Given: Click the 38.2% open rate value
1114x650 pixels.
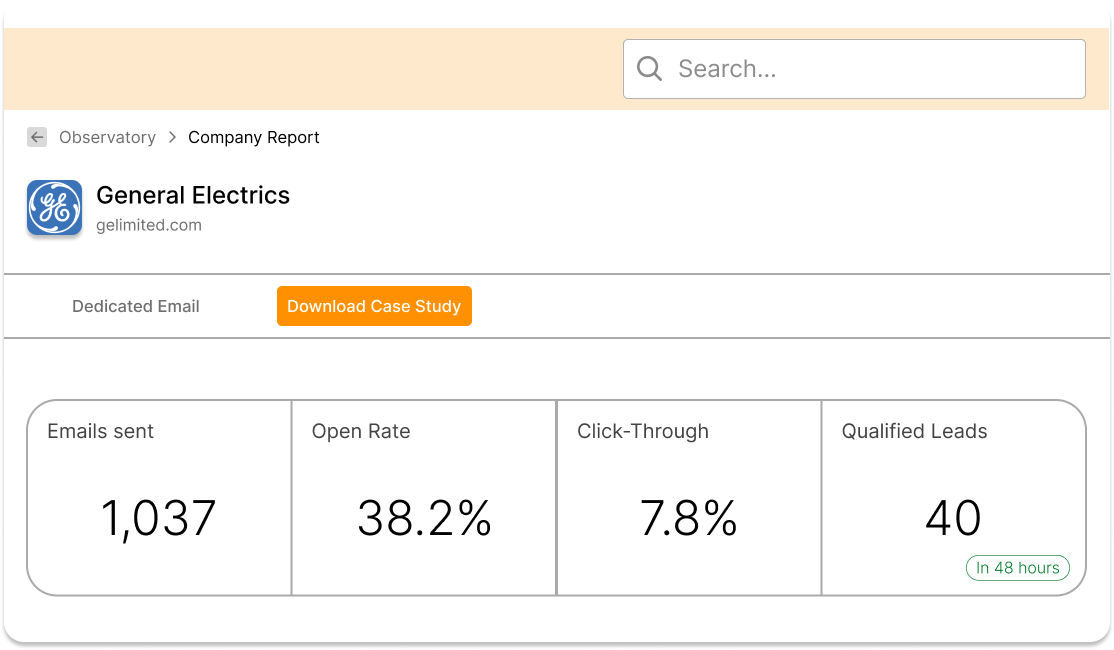Looking at the screenshot, I should click(x=424, y=519).
